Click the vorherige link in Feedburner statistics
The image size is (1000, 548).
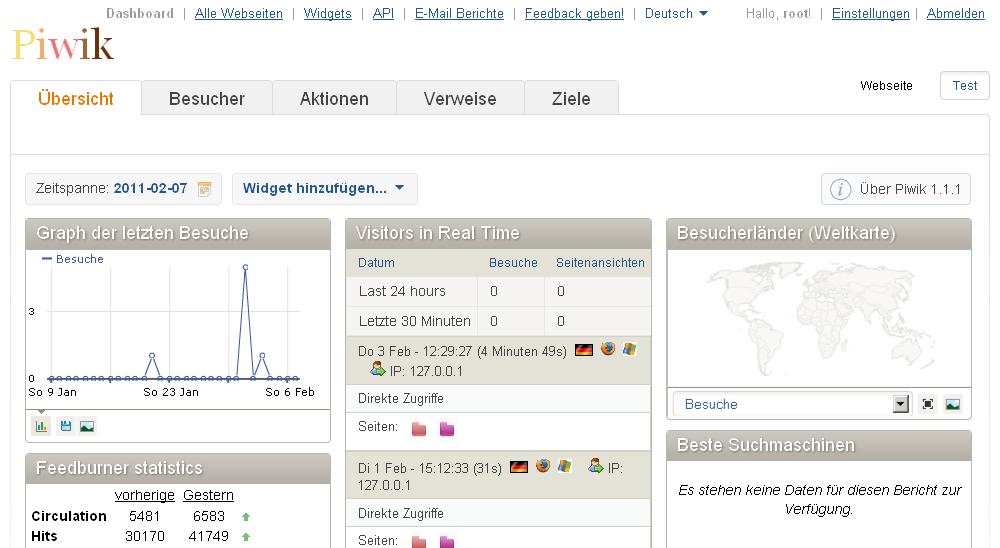tap(145, 495)
